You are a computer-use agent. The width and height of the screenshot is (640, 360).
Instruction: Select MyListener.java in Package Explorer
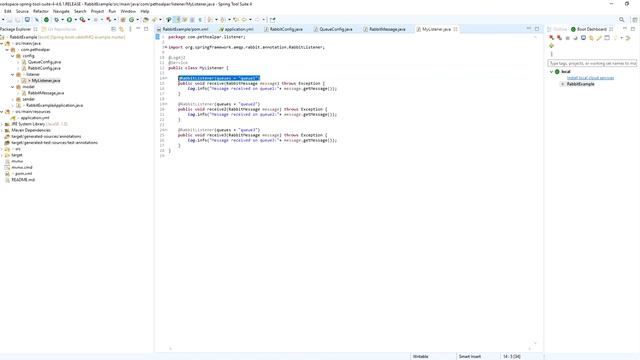coord(45,80)
